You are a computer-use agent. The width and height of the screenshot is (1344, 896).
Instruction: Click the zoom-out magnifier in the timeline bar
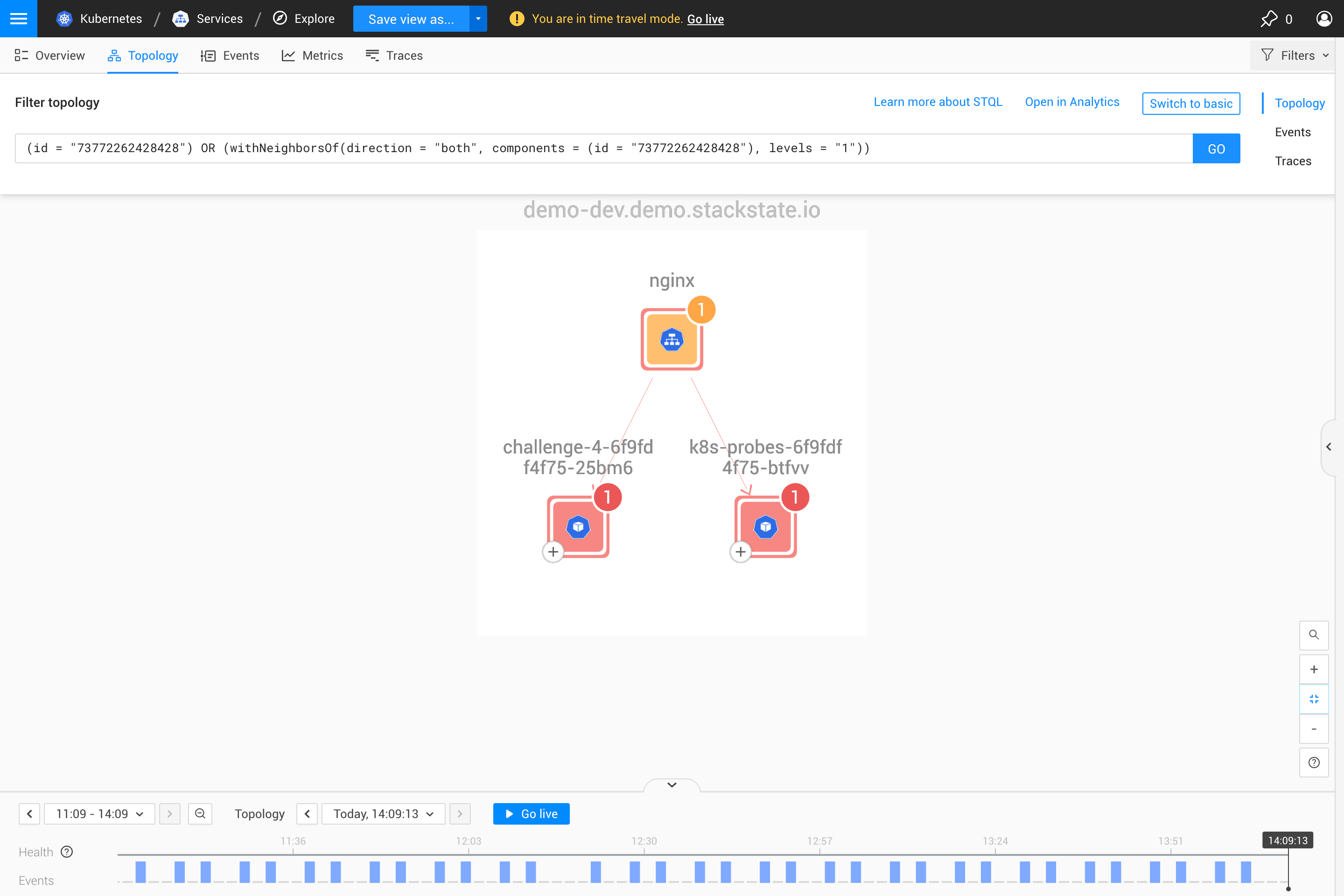click(200, 814)
